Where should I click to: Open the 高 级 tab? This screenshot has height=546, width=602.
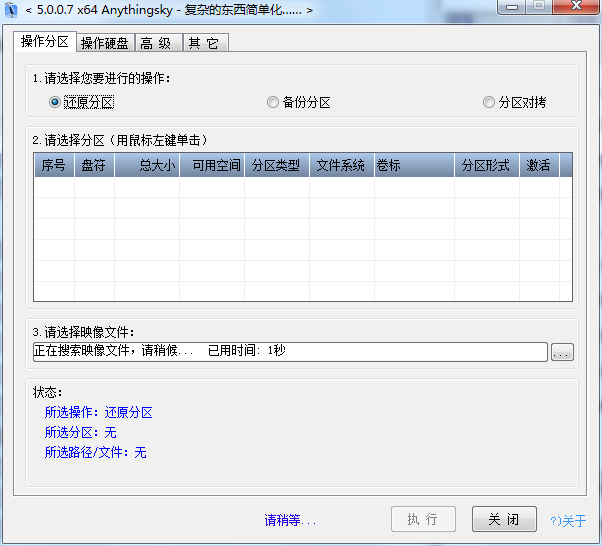coord(156,43)
